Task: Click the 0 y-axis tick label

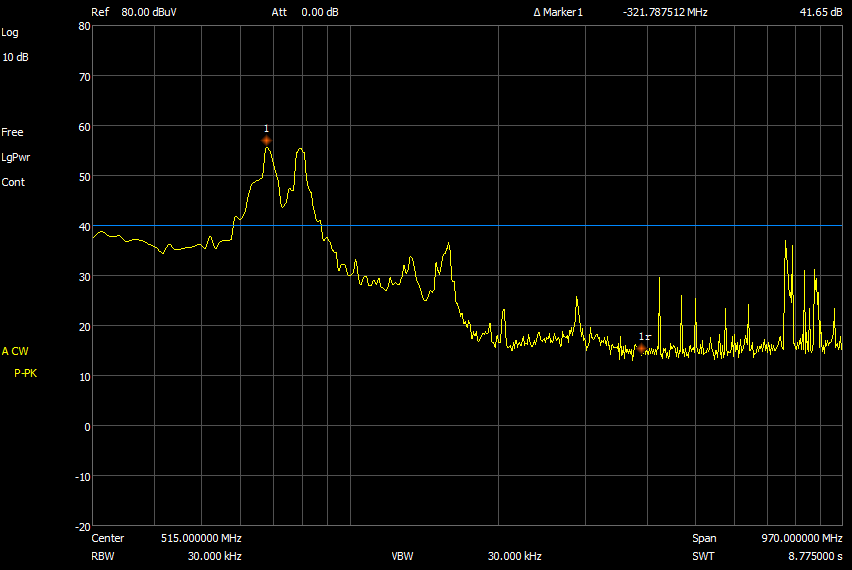Action: pos(87,427)
